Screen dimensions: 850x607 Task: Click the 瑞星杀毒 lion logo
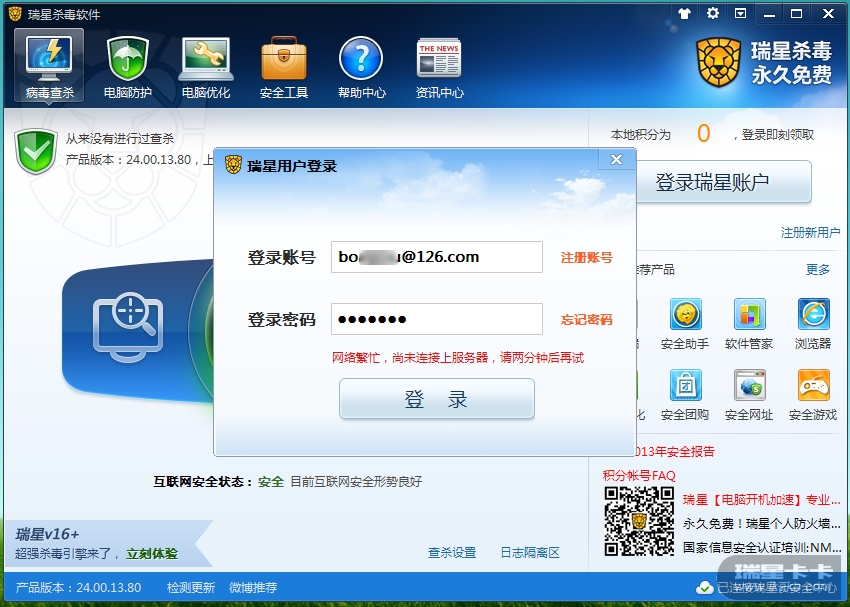coord(719,62)
